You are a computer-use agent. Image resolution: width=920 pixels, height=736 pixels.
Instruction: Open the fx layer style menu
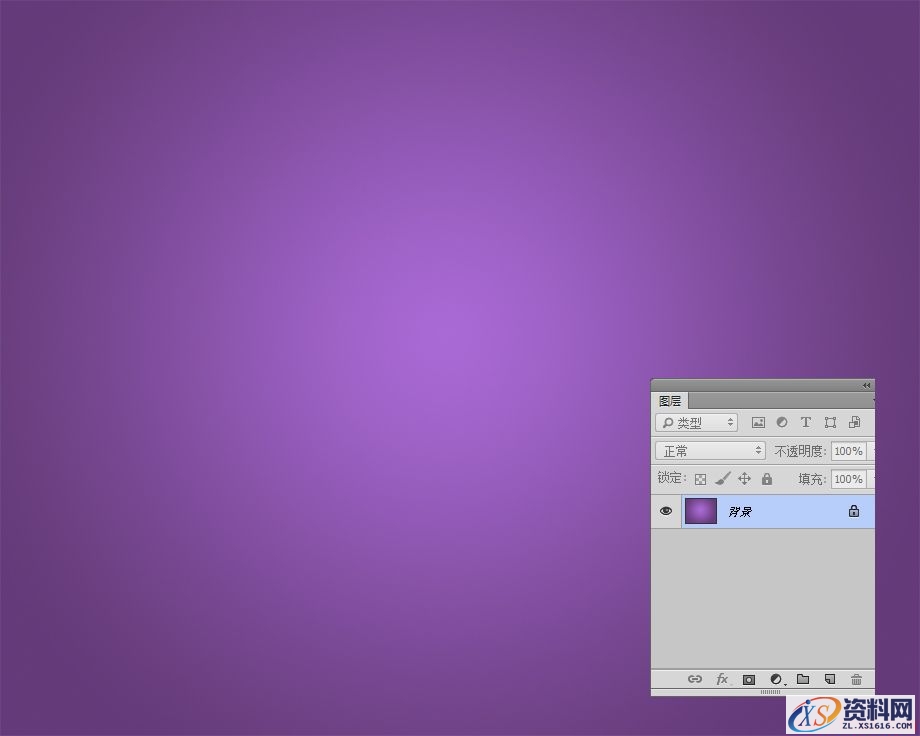click(x=722, y=679)
